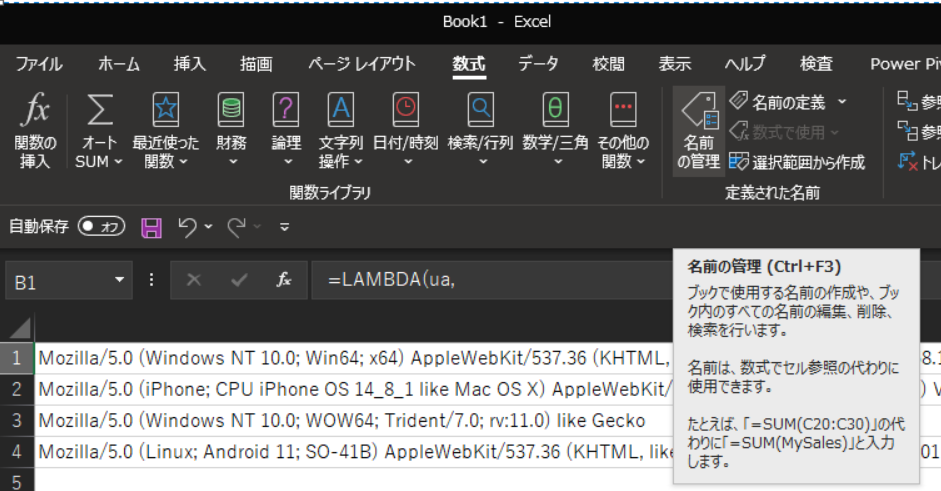Open 名前の管理 name manager
Image resolution: width=941 pixels, height=491 pixels.
(699, 131)
